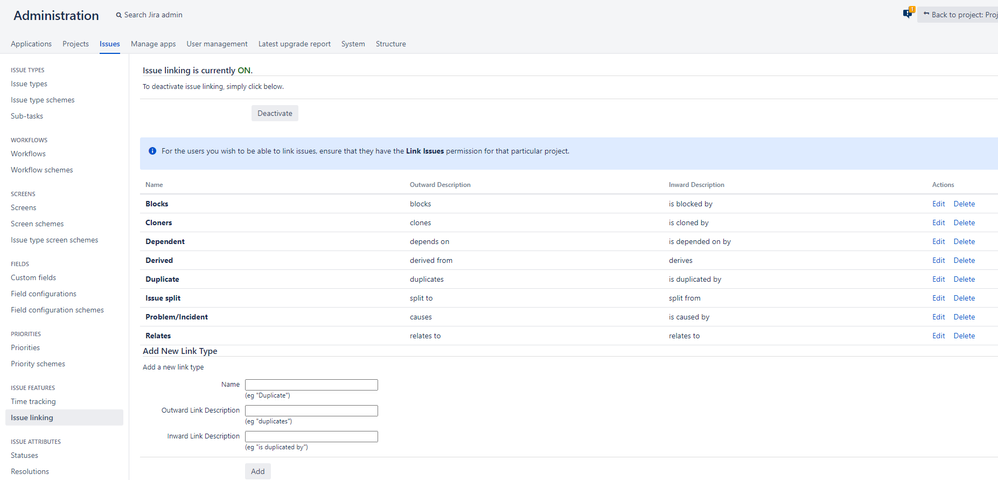The image size is (998, 480).
Task: Delete the Dependent link type
Action: 964,241
